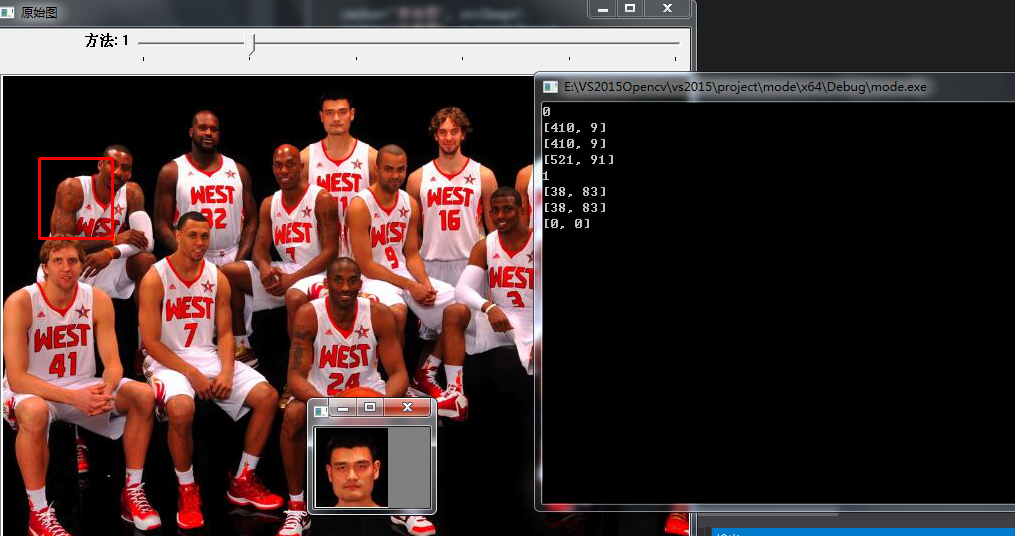This screenshot has width=1015, height=536.
Task: Click the team photo in 原始图 window
Action: point(268,306)
